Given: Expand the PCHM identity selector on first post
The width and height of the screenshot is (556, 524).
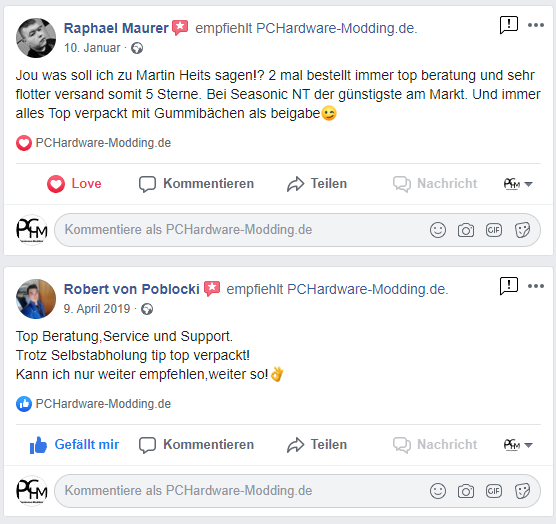Looking at the screenshot, I should (518, 184).
